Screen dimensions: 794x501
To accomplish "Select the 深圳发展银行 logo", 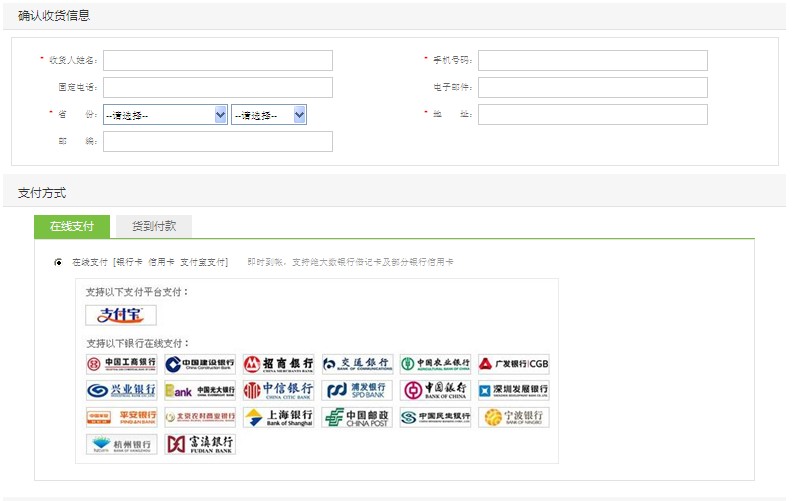I will coord(514,391).
